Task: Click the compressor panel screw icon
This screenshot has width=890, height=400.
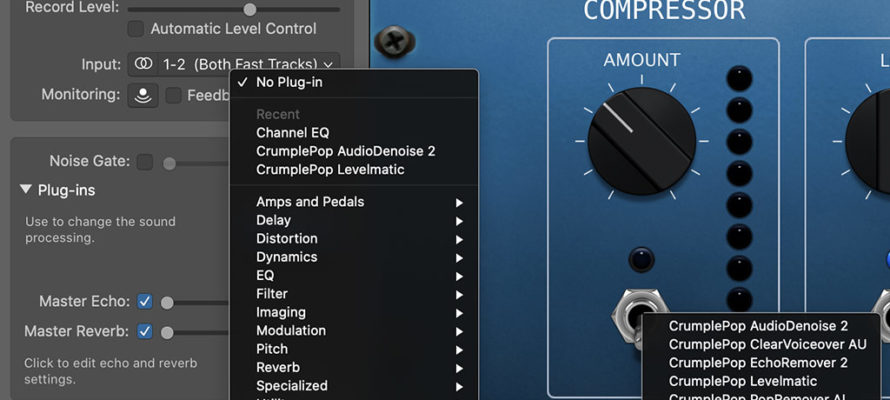Action: click(x=394, y=41)
